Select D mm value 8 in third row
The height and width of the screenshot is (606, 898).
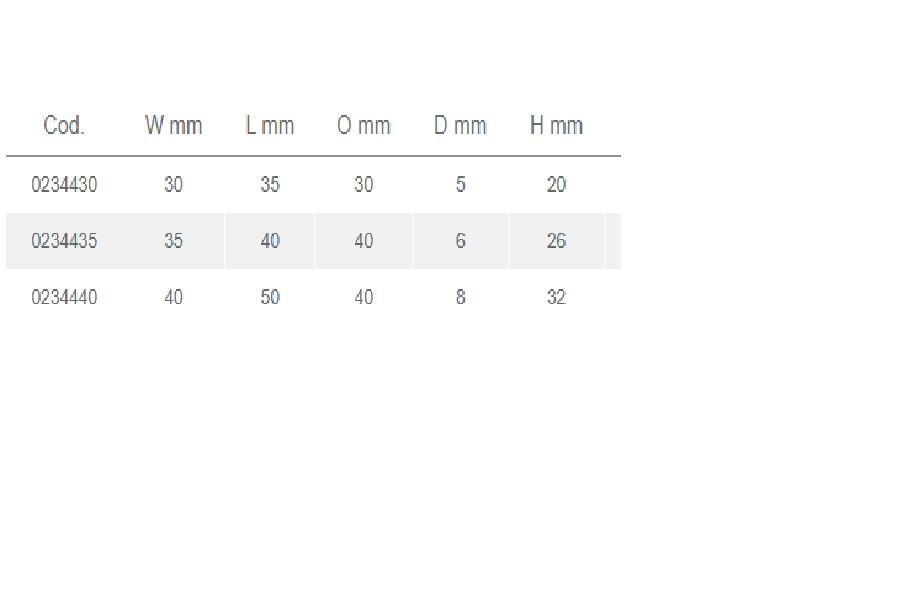coord(460,297)
